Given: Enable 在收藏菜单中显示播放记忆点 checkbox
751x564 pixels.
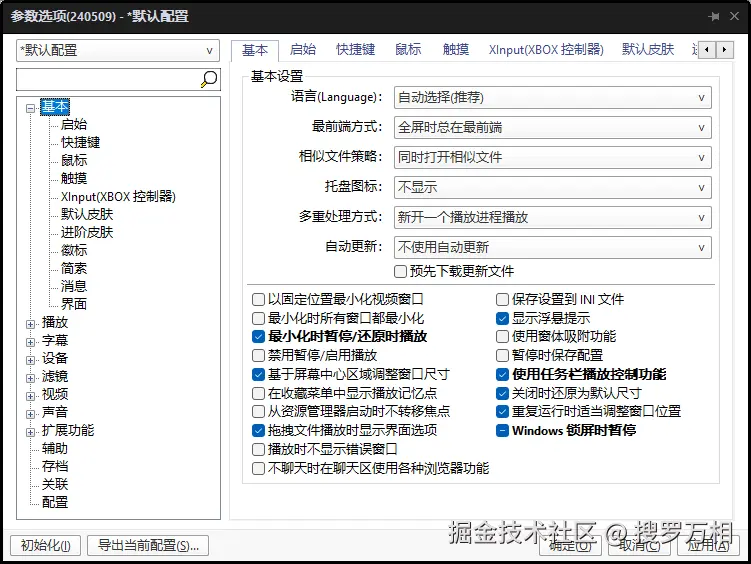Looking at the screenshot, I should (x=258, y=394).
